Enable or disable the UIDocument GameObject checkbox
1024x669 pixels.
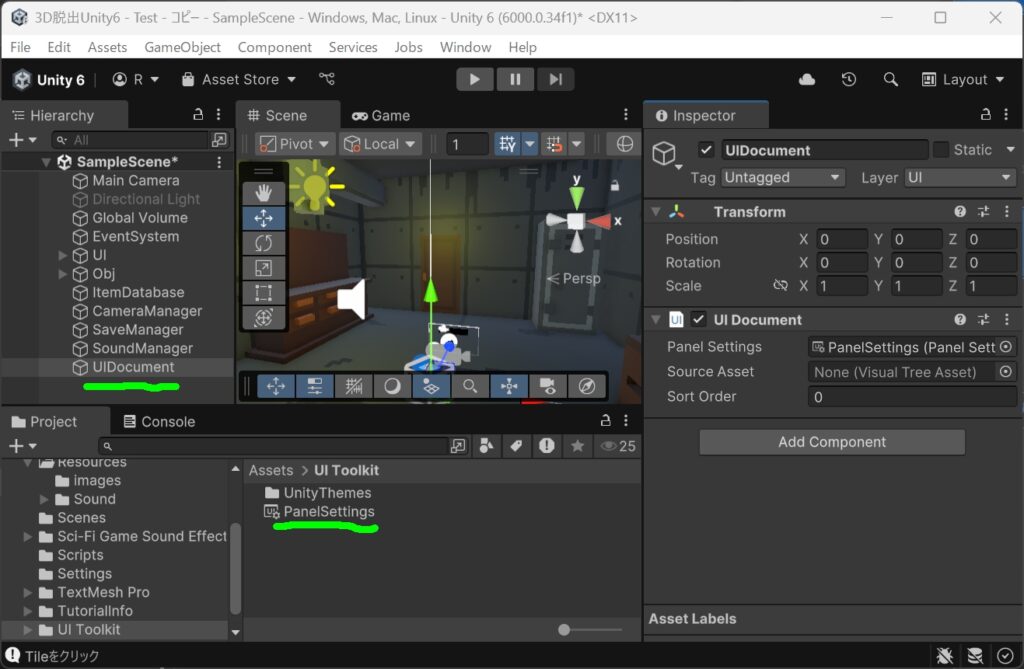706,150
